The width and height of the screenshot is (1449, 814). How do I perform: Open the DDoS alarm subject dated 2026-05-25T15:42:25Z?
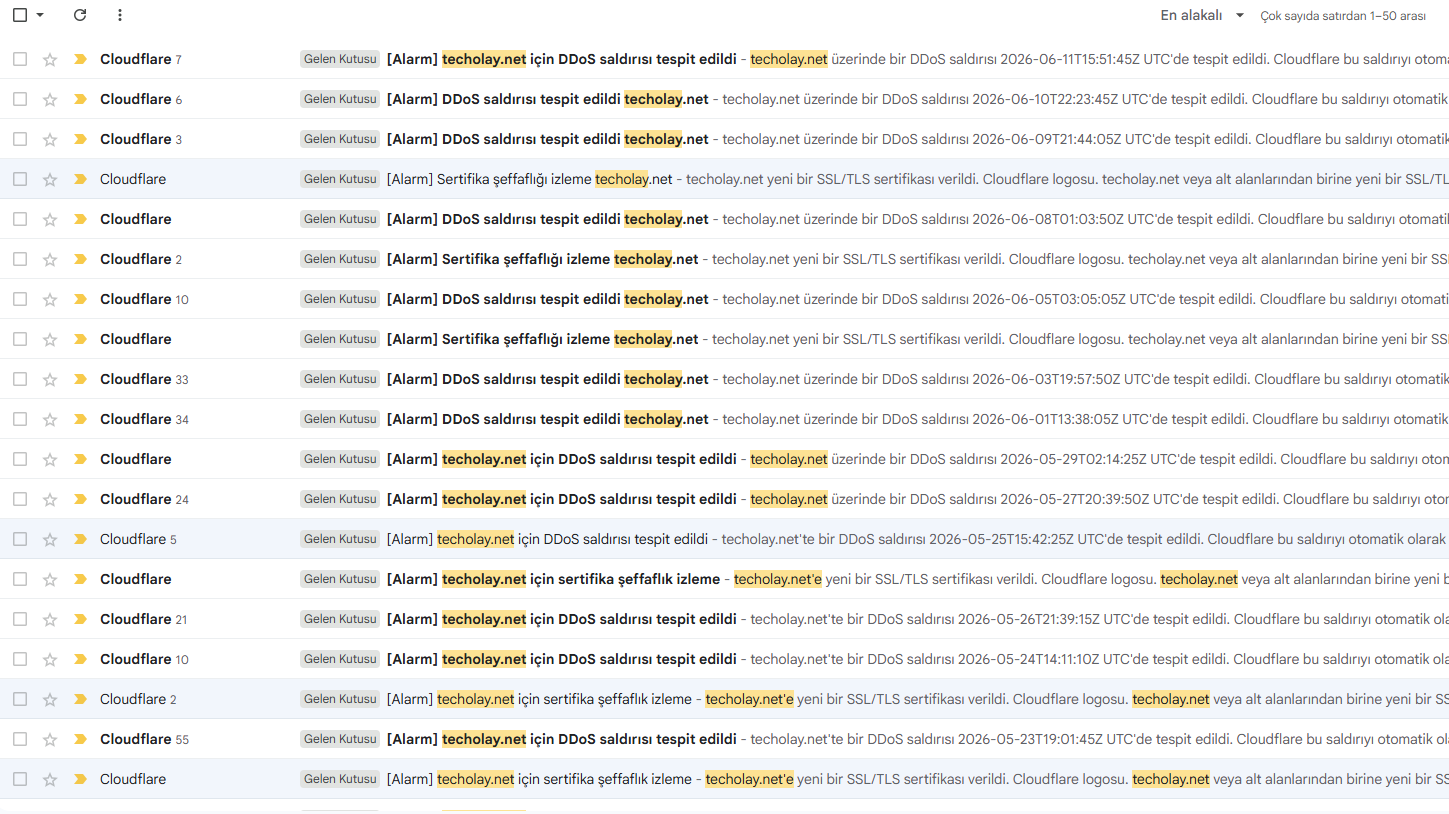pyautogui.click(x=547, y=539)
